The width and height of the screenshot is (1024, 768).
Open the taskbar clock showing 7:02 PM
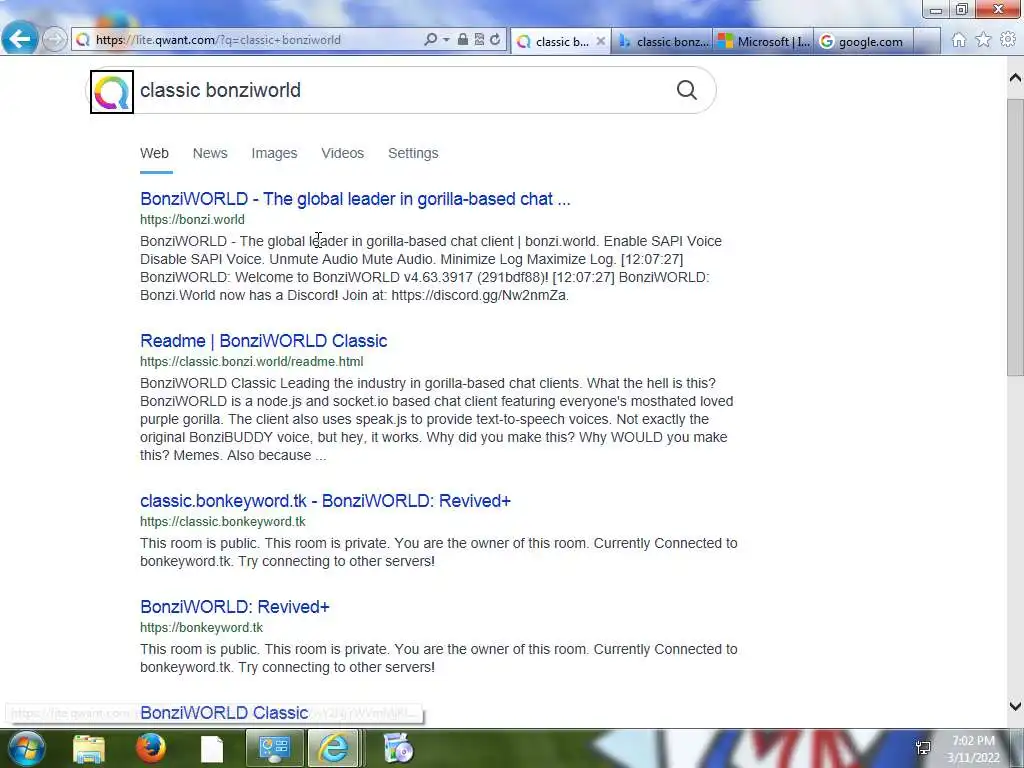tap(973, 749)
